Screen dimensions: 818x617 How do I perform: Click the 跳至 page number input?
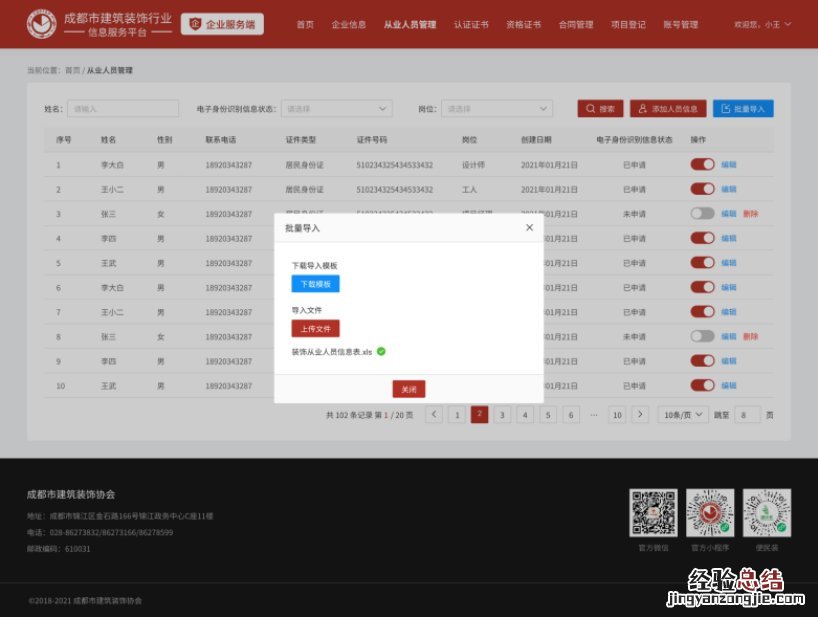click(747, 415)
